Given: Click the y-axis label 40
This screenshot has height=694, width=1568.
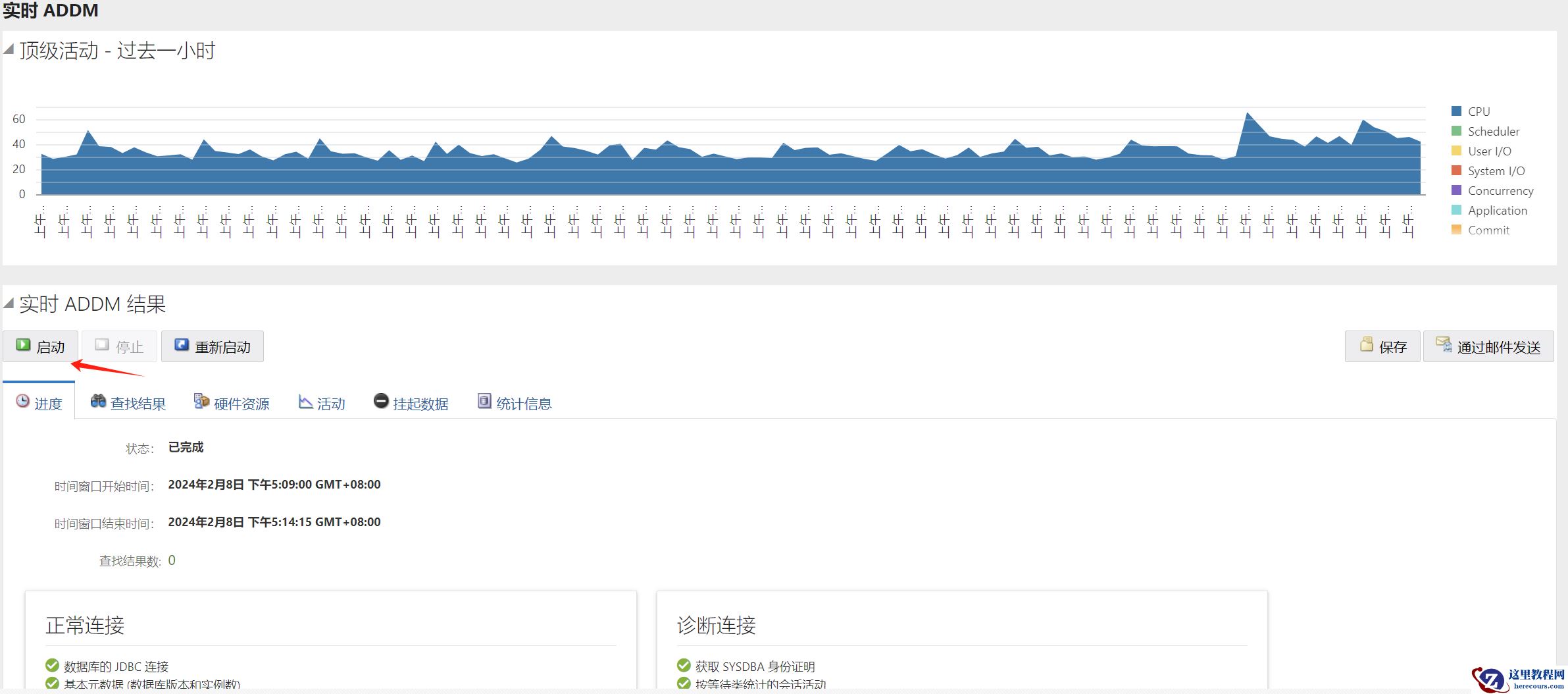Looking at the screenshot, I should 18,144.
